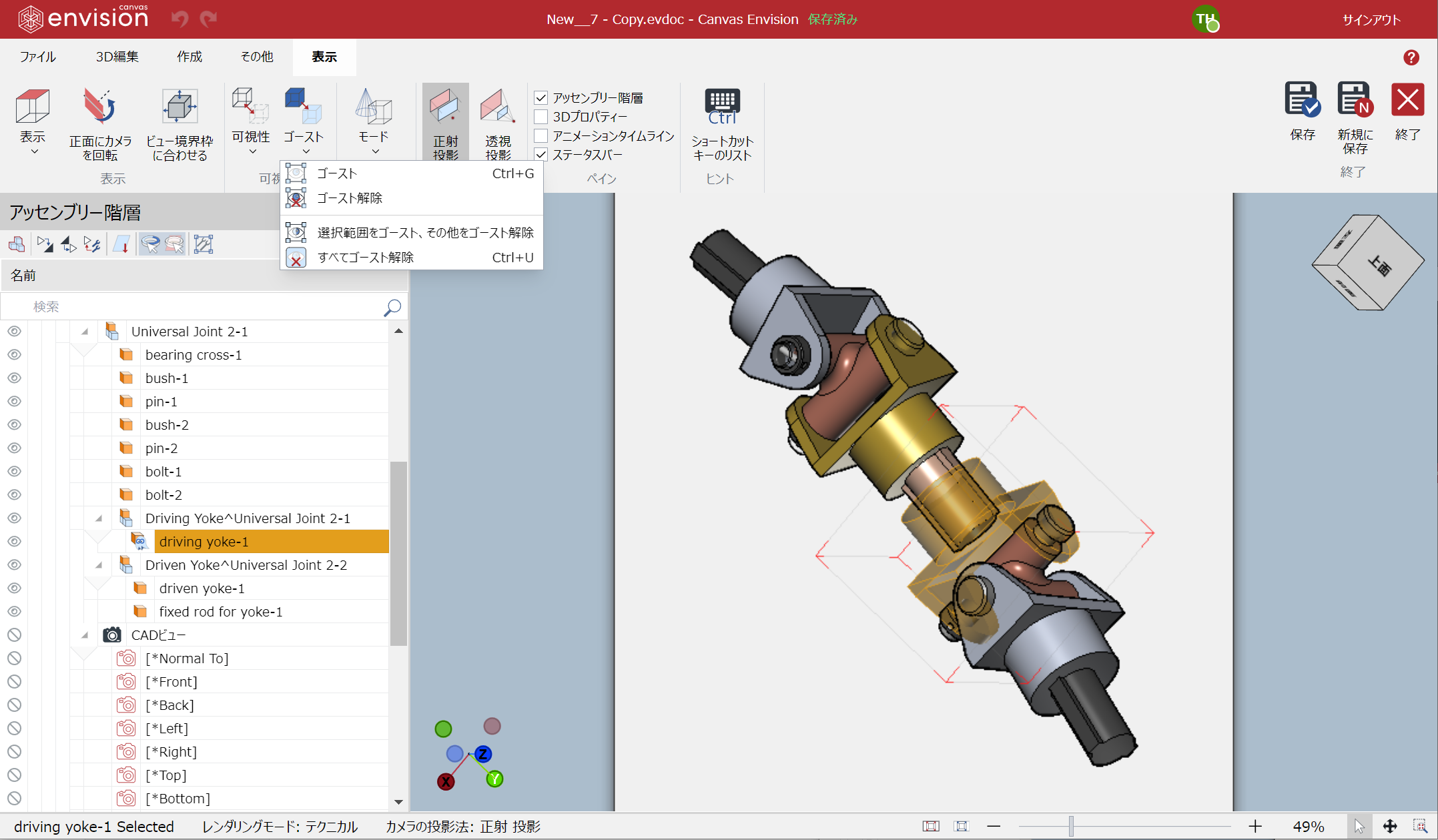Click the red fit-frame icon in status bar
Image resolution: width=1438 pixels, height=840 pixels.
(x=931, y=827)
